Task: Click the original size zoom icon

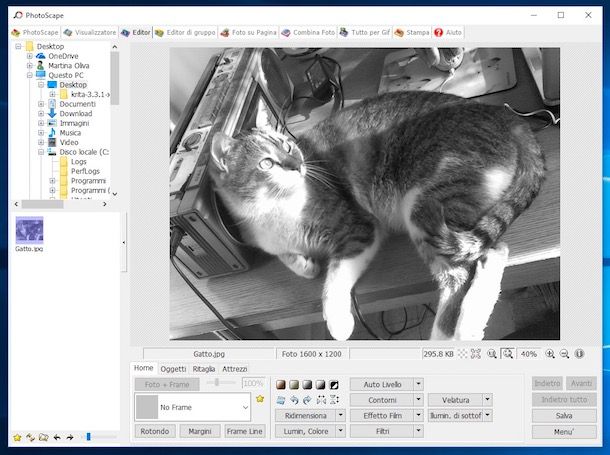Action: point(492,354)
